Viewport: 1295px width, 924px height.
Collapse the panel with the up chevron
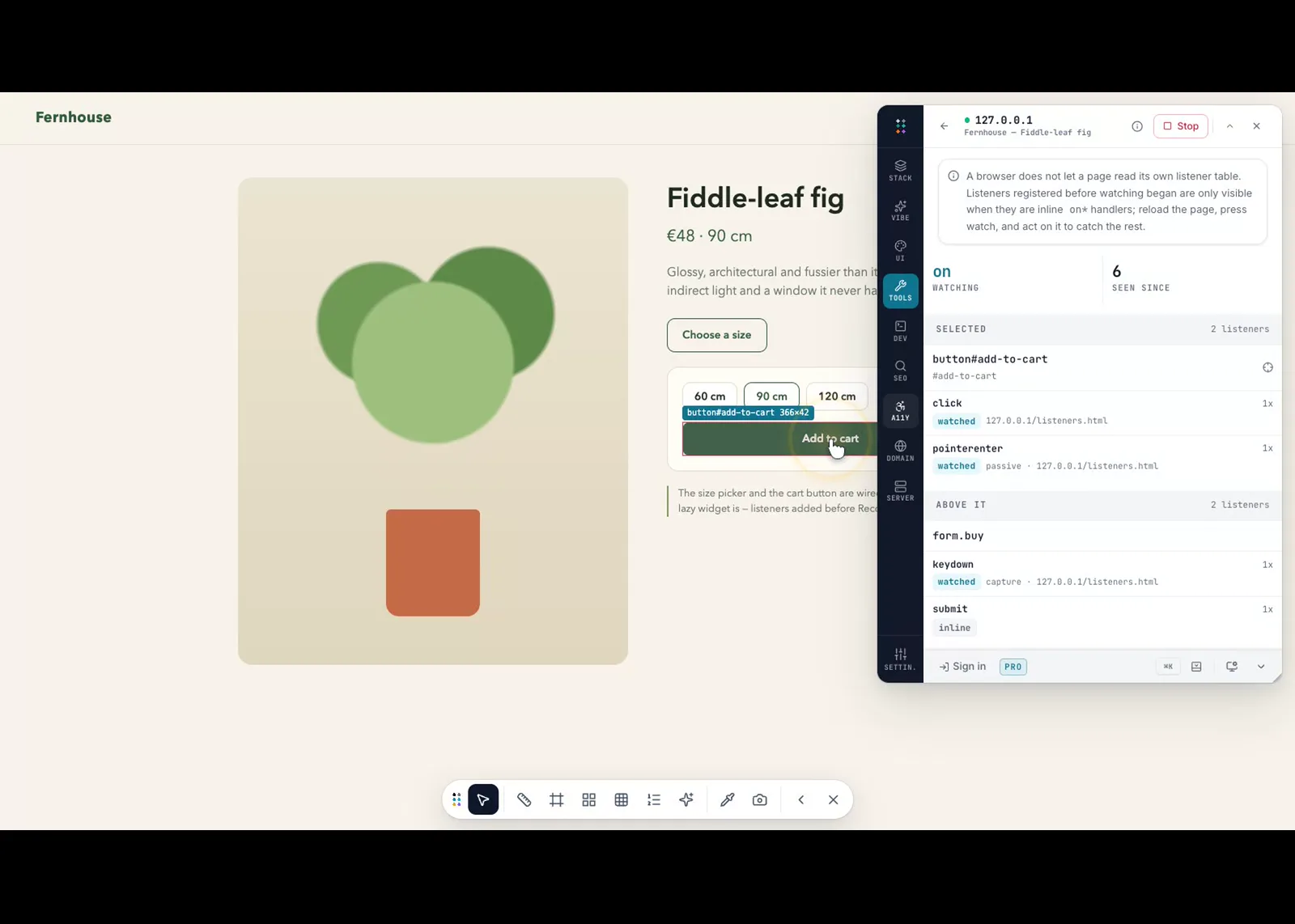click(1229, 126)
